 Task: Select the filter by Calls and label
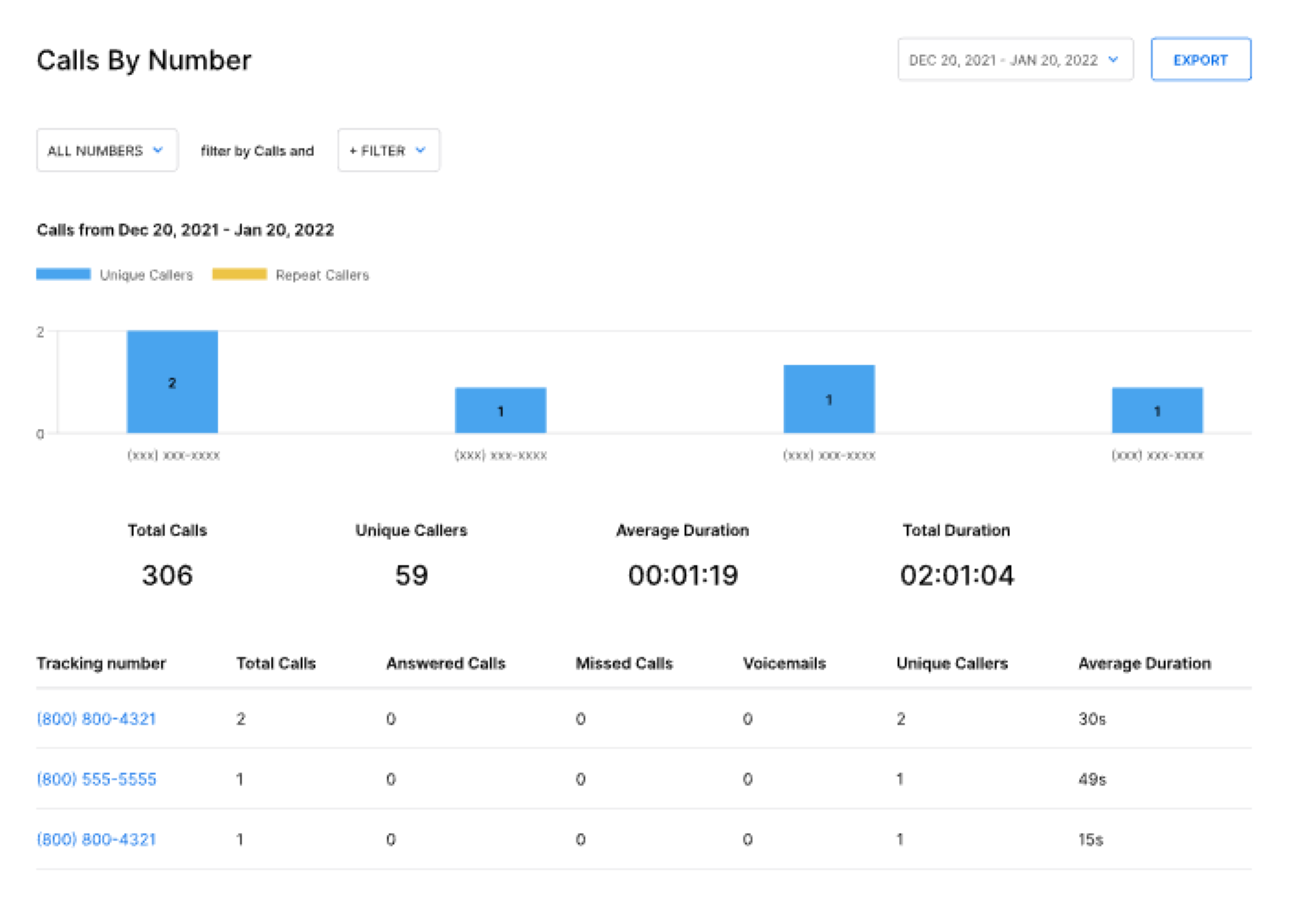pos(256,150)
